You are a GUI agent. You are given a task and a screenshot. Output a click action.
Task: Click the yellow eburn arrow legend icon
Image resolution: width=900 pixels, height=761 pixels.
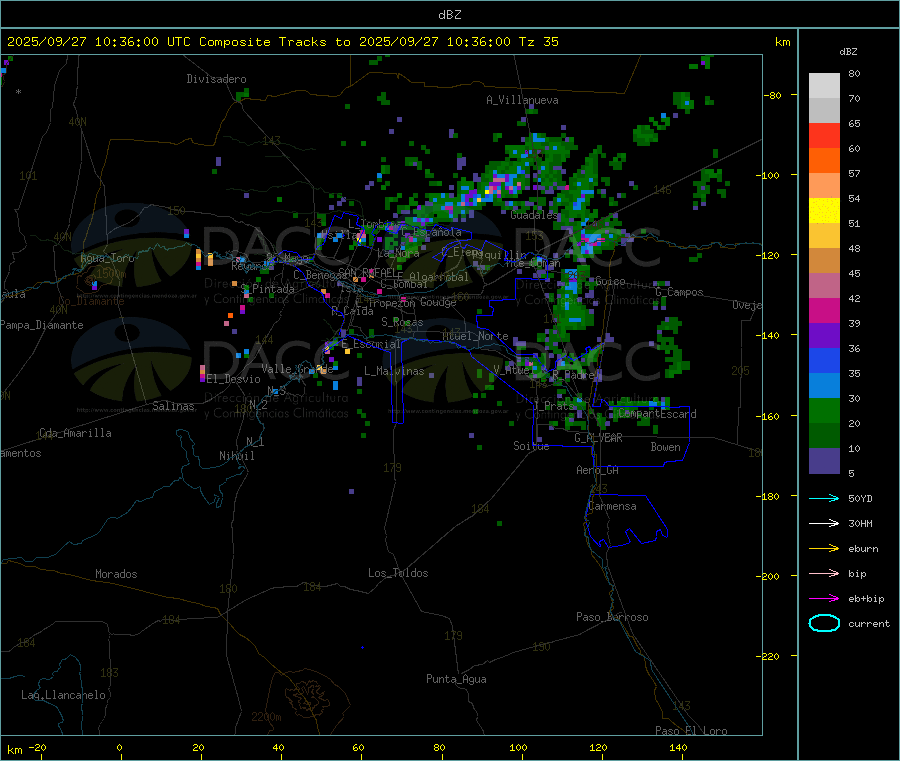pos(824,548)
